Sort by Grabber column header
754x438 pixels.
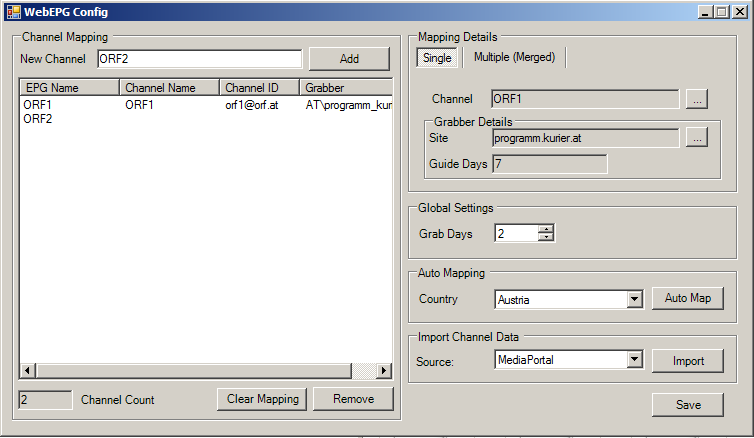[346, 88]
